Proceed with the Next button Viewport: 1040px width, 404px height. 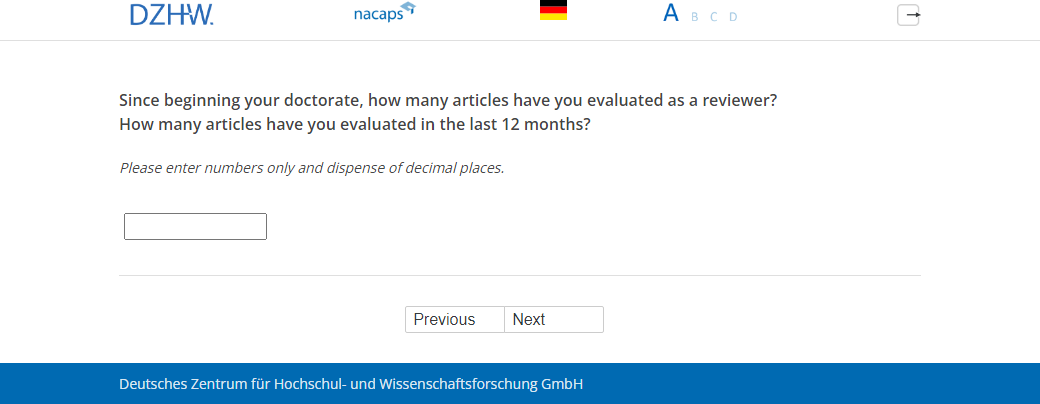pyautogui.click(x=553, y=320)
